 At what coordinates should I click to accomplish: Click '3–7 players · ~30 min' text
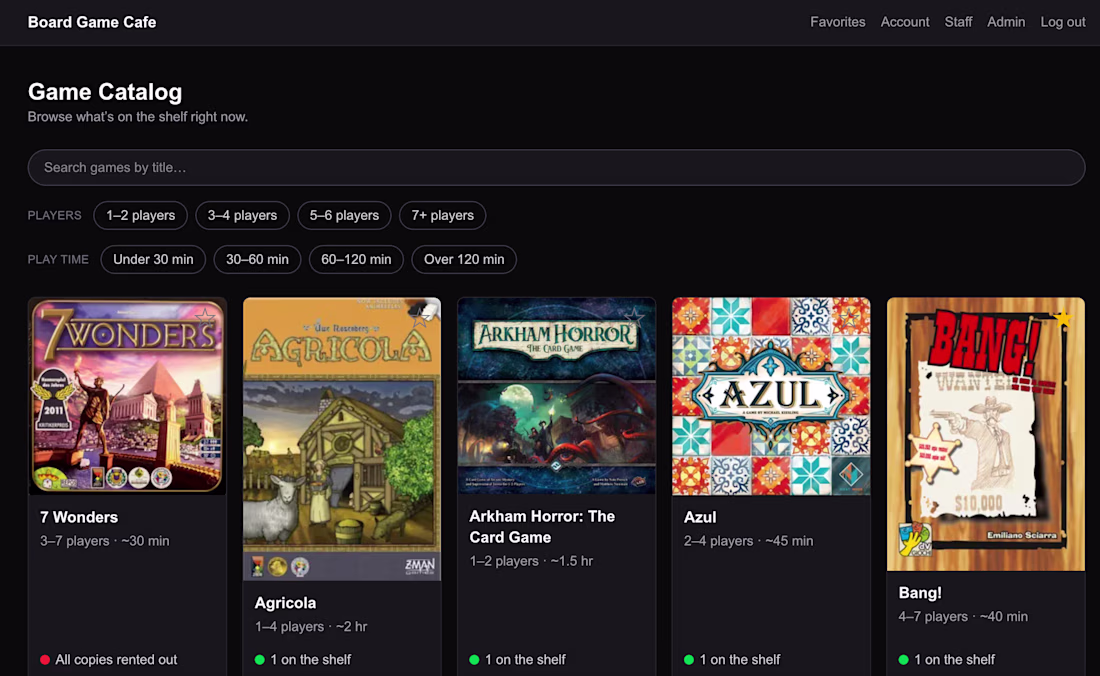point(105,541)
